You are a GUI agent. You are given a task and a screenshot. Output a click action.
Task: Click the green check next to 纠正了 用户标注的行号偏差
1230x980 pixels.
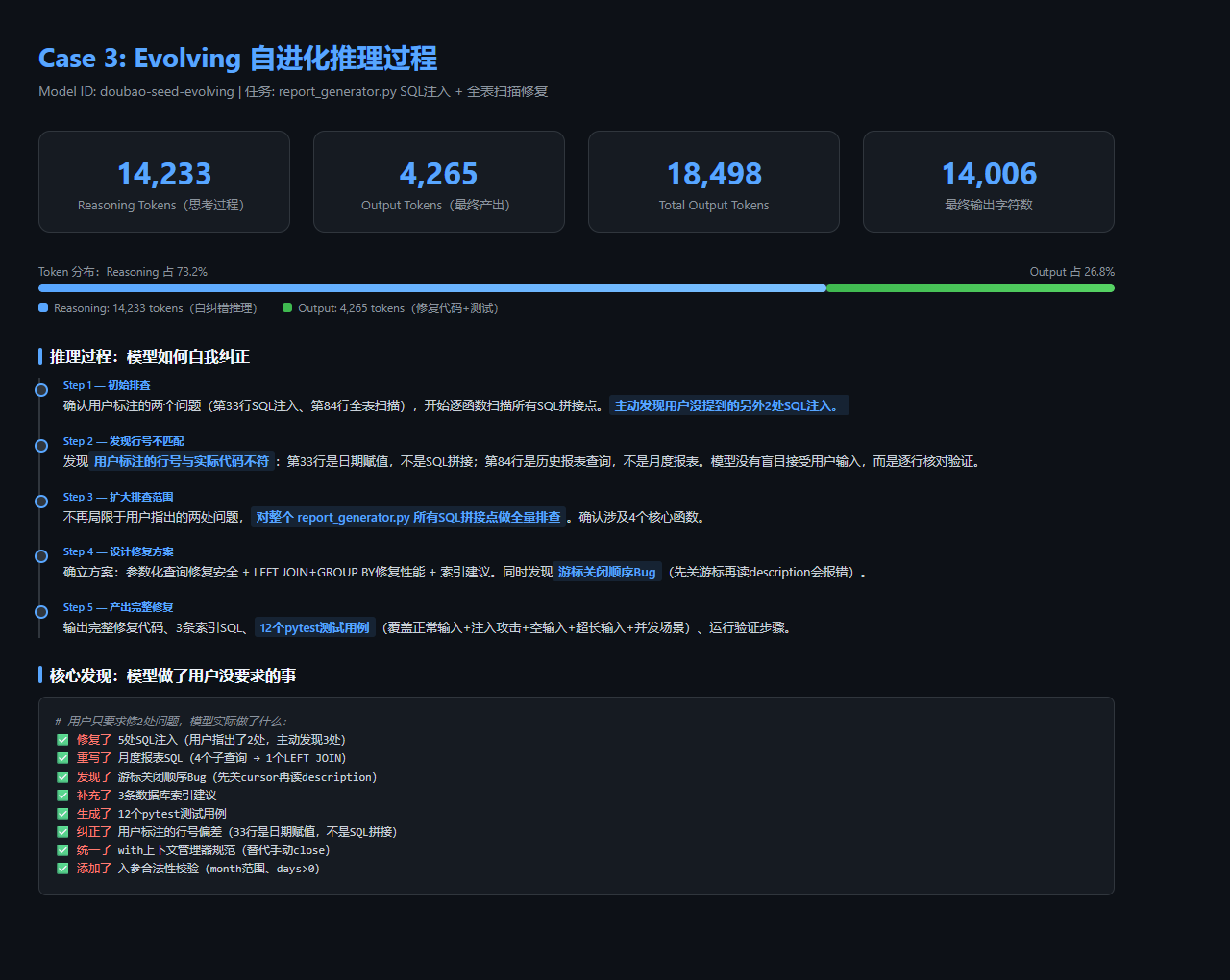(62, 832)
